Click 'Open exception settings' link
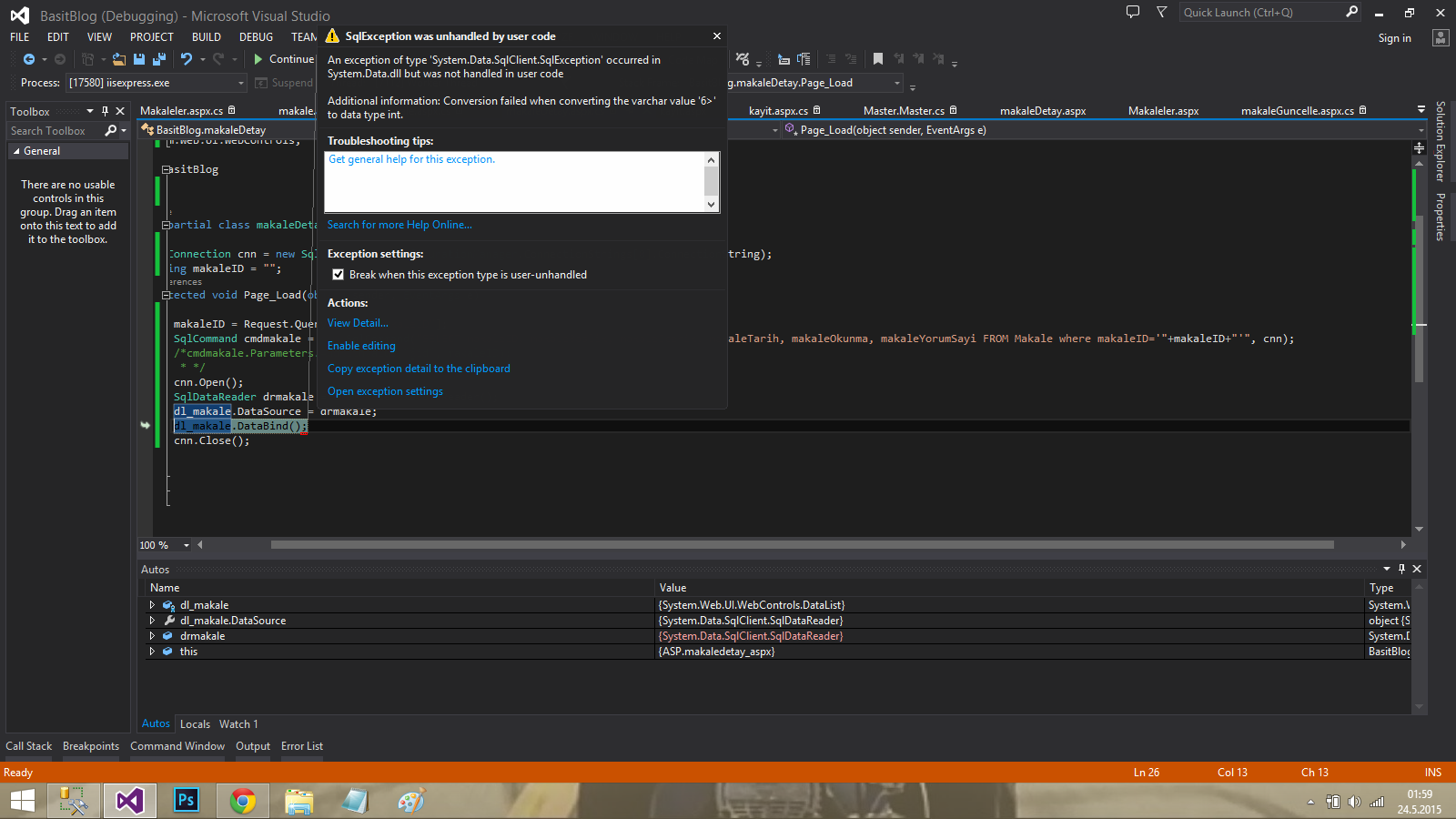Viewport: 1456px width, 819px height. (x=385, y=391)
